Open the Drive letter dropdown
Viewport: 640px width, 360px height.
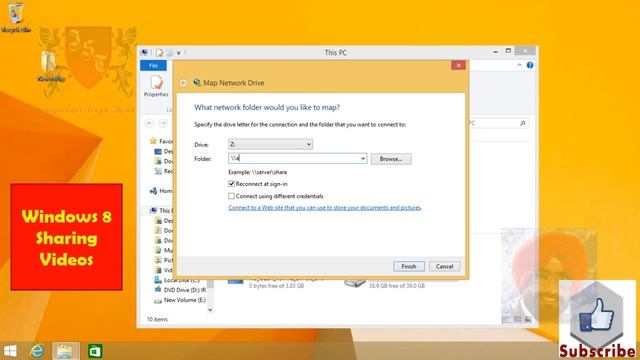[270, 144]
